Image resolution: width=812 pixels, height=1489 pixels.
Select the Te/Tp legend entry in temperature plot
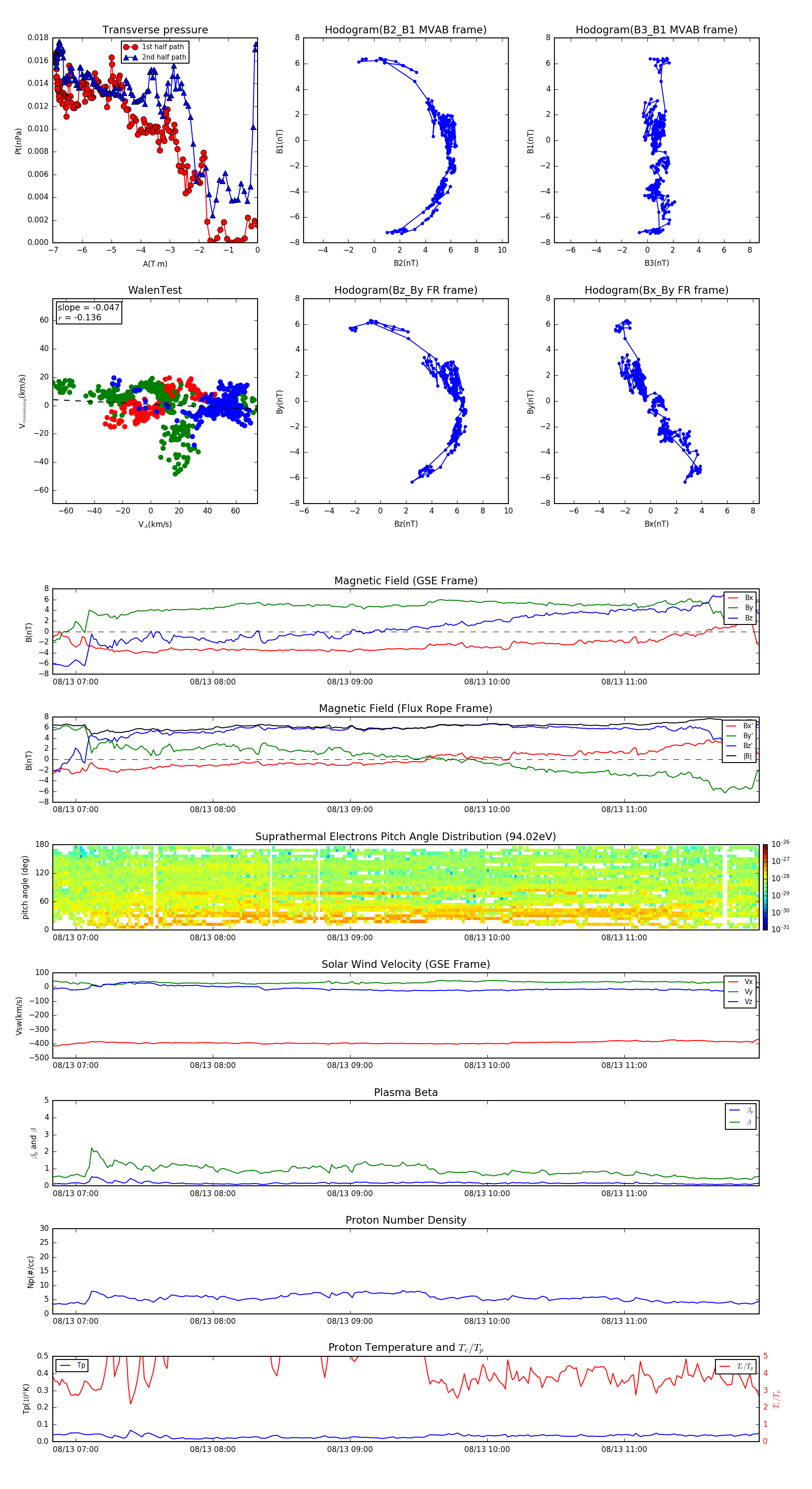pyautogui.click(x=736, y=1366)
